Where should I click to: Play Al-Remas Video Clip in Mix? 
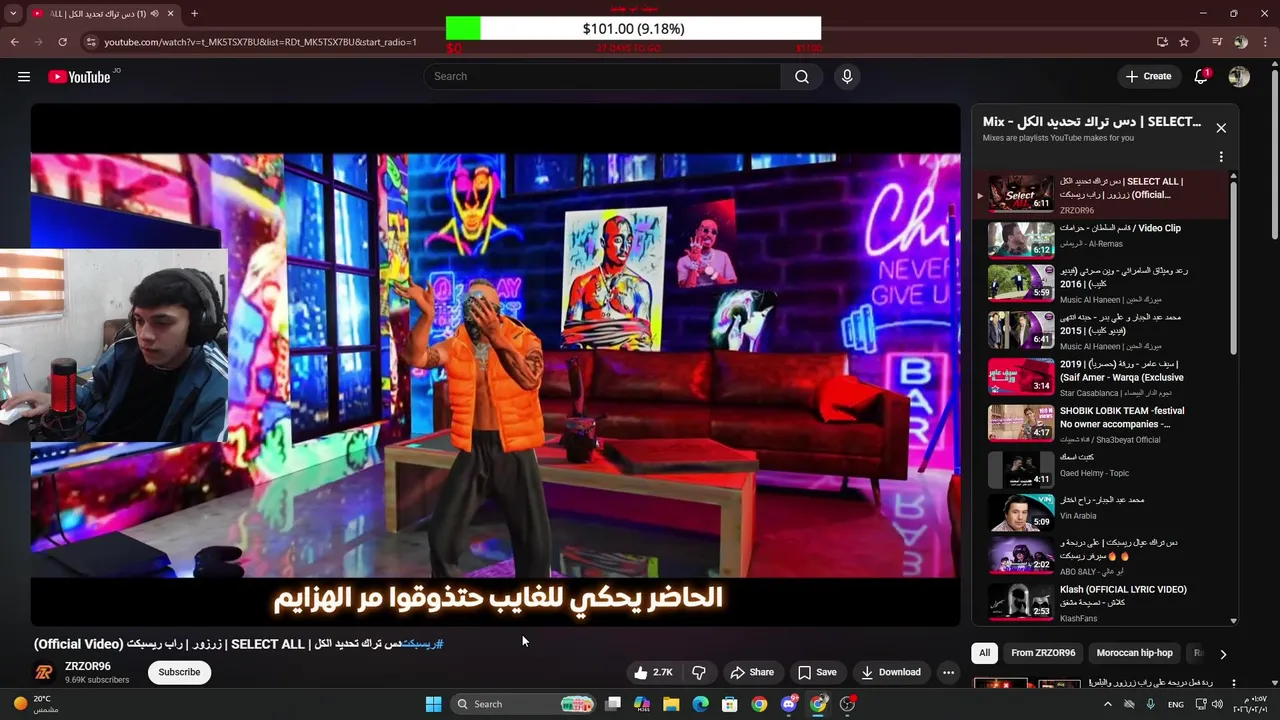(1100, 238)
